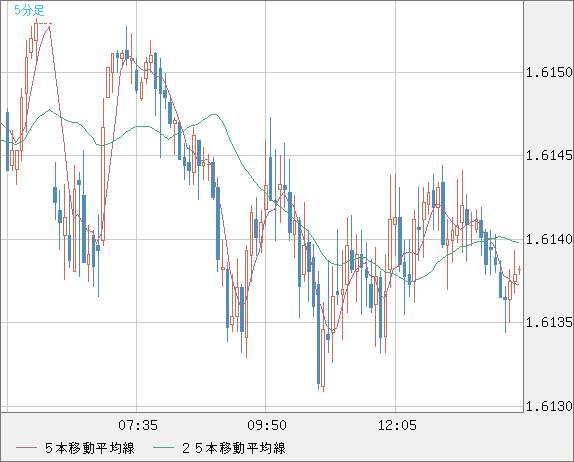Click the 1.6140 price axis label
Image resolution: width=574 pixels, height=462 pixels.
tap(549, 239)
